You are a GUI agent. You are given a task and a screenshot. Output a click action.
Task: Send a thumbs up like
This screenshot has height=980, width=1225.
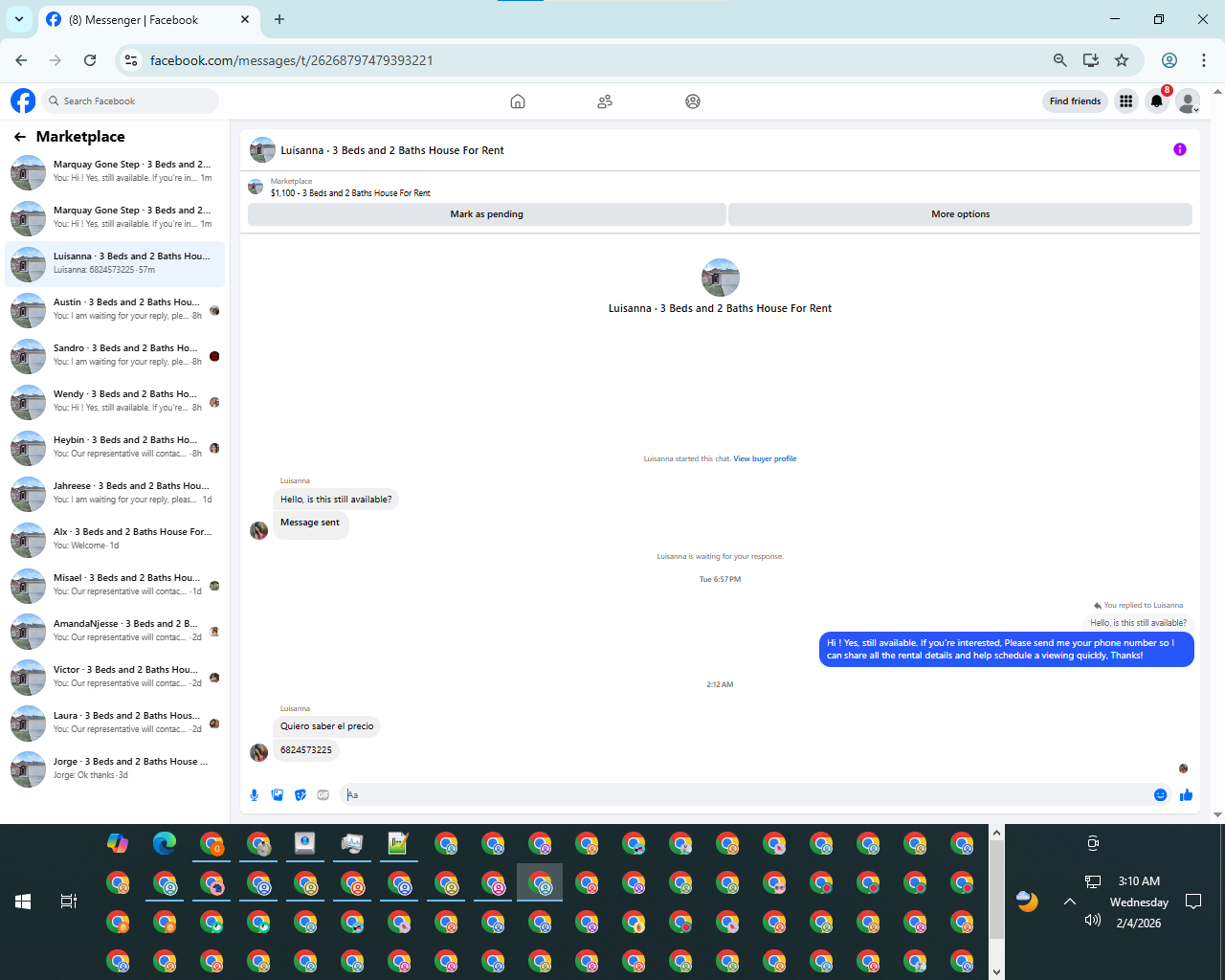tap(1187, 795)
